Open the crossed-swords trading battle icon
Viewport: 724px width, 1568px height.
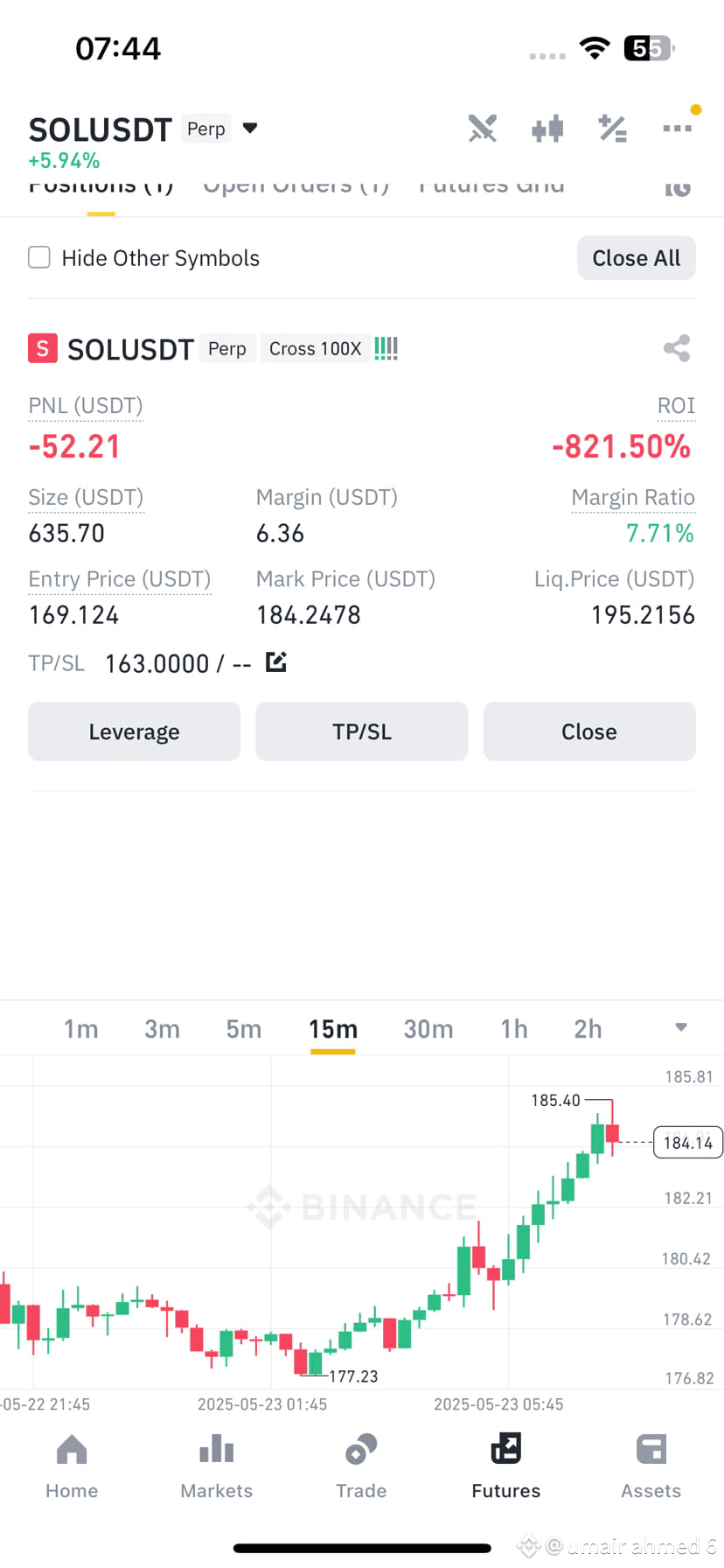tap(482, 129)
